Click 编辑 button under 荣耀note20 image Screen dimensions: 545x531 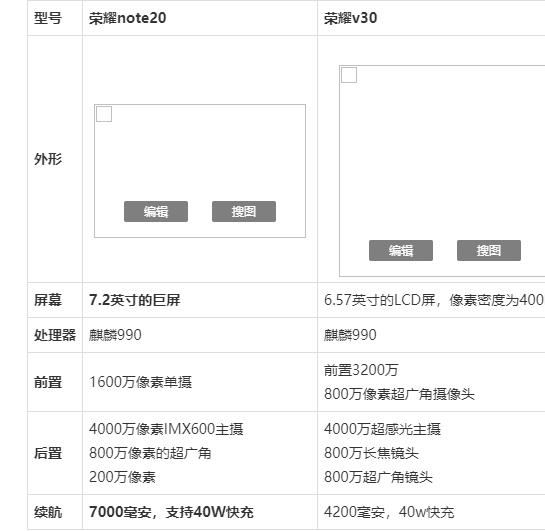click(156, 211)
